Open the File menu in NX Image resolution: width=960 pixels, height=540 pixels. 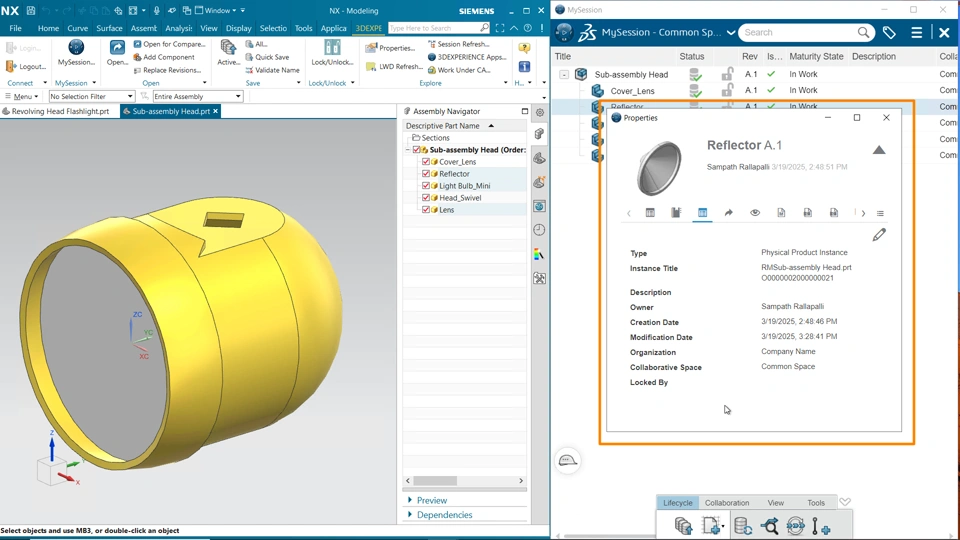[x=15, y=28]
